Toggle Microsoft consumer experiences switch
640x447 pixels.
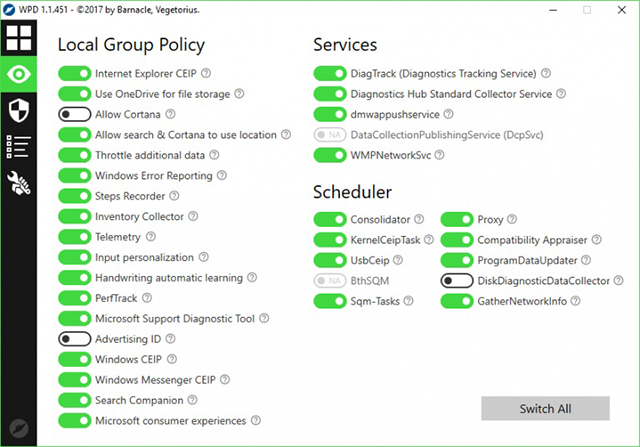(75, 420)
